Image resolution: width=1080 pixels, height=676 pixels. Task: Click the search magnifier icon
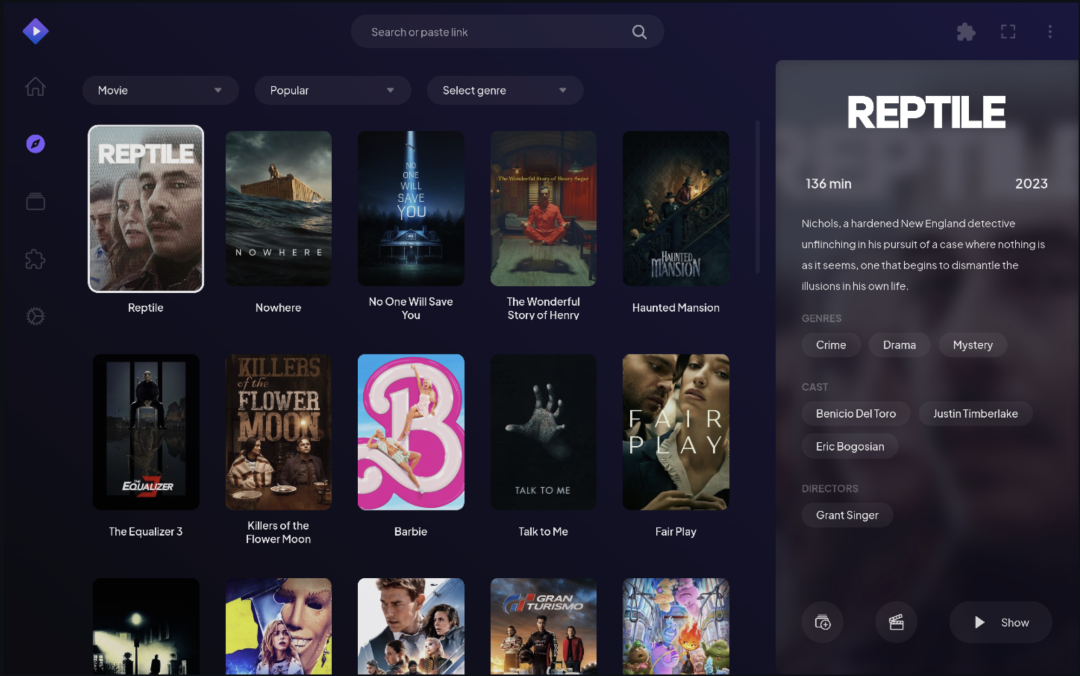(639, 32)
